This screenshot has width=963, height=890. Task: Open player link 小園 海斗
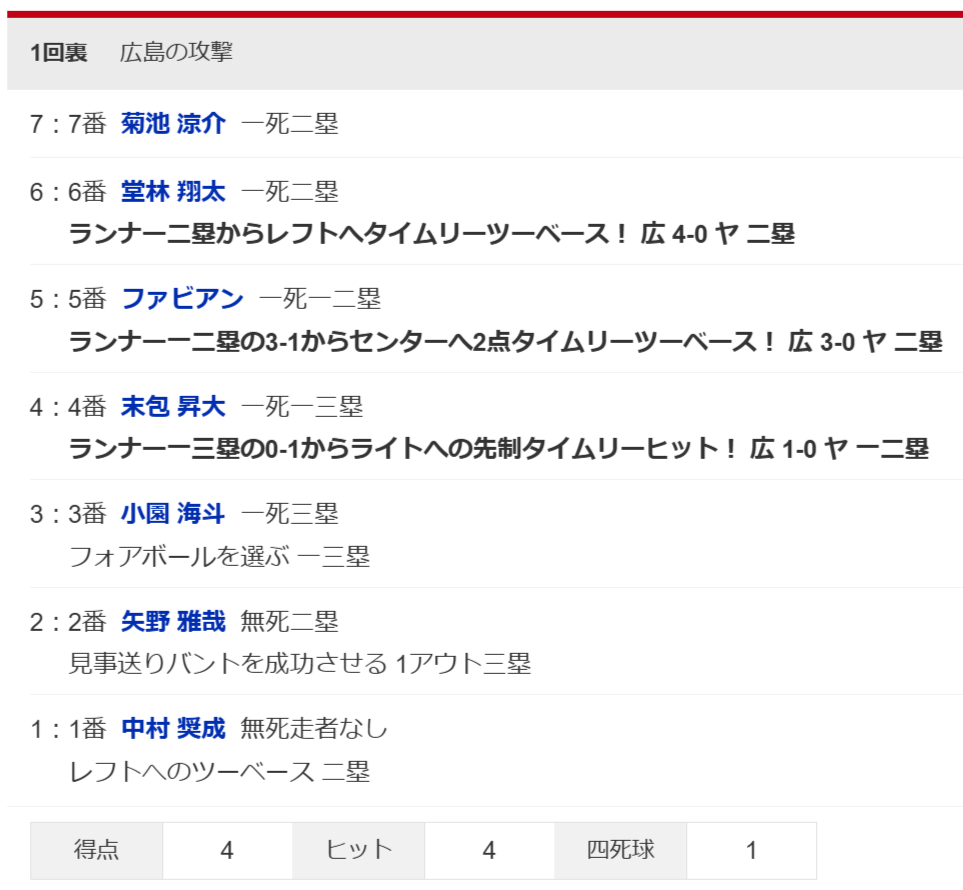[x=173, y=513]
